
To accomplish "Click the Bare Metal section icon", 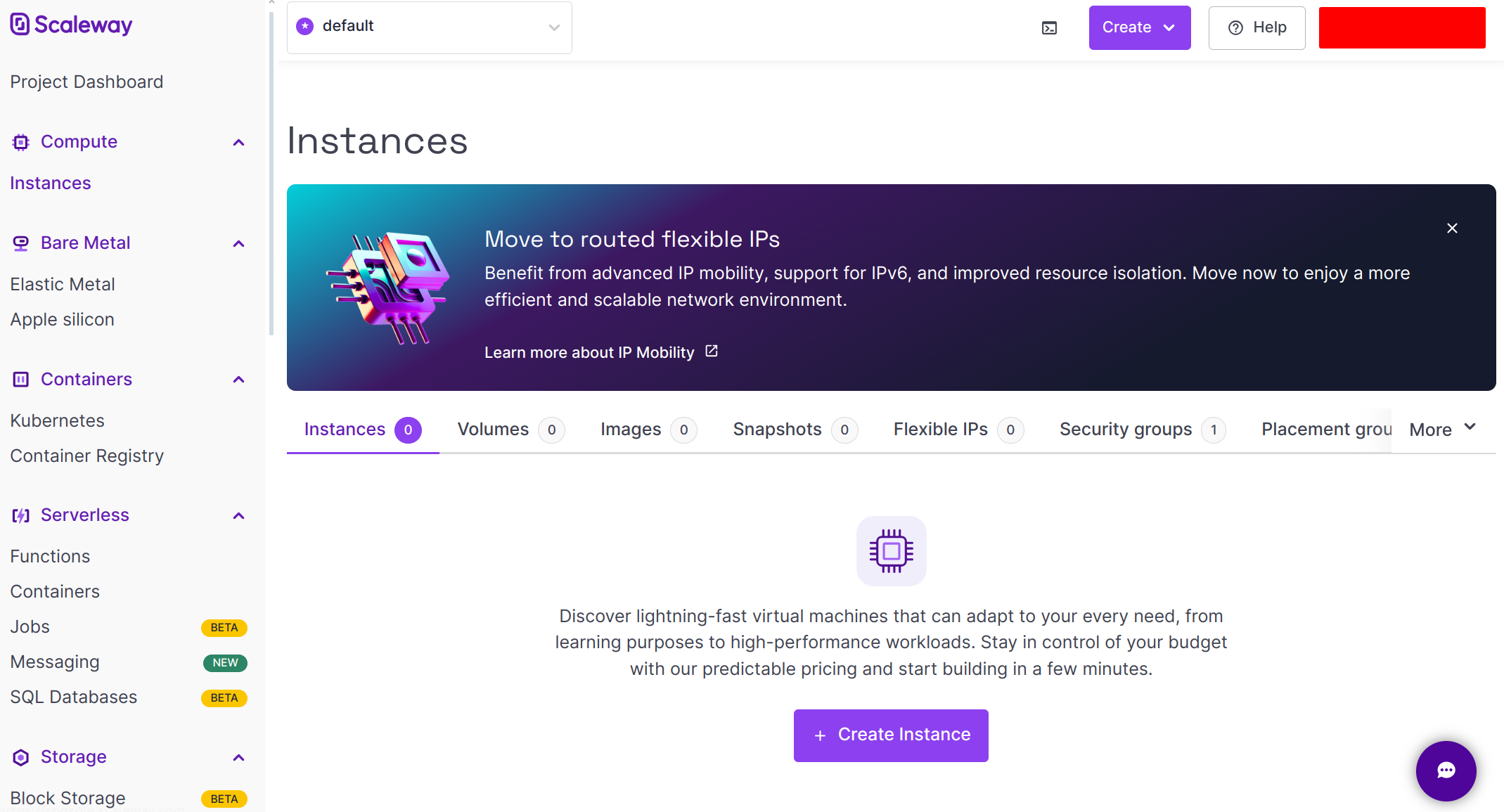I will tap(21, 243).
